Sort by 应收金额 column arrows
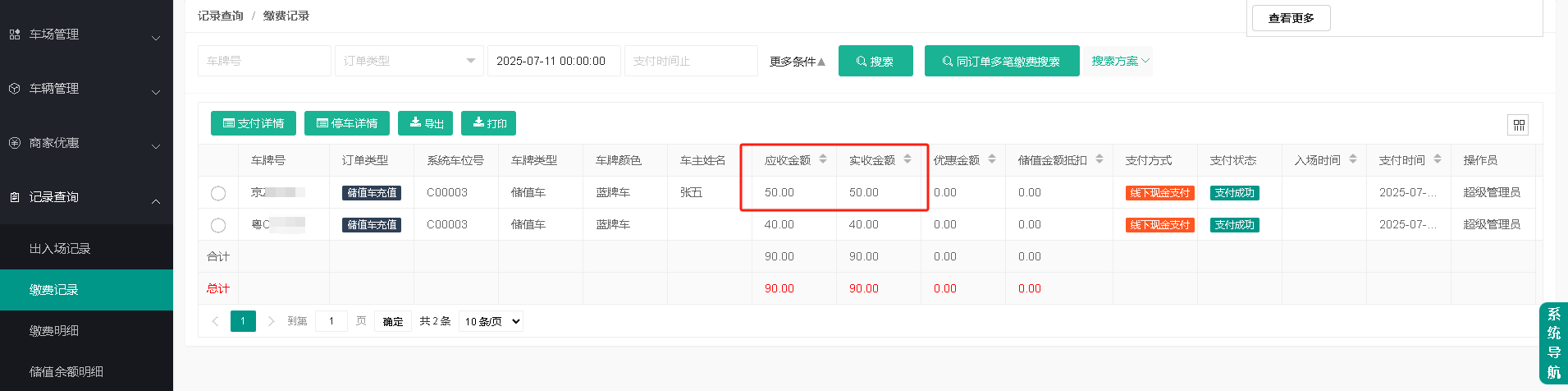This screenshot has height=391, width=1568. [823, 159]
